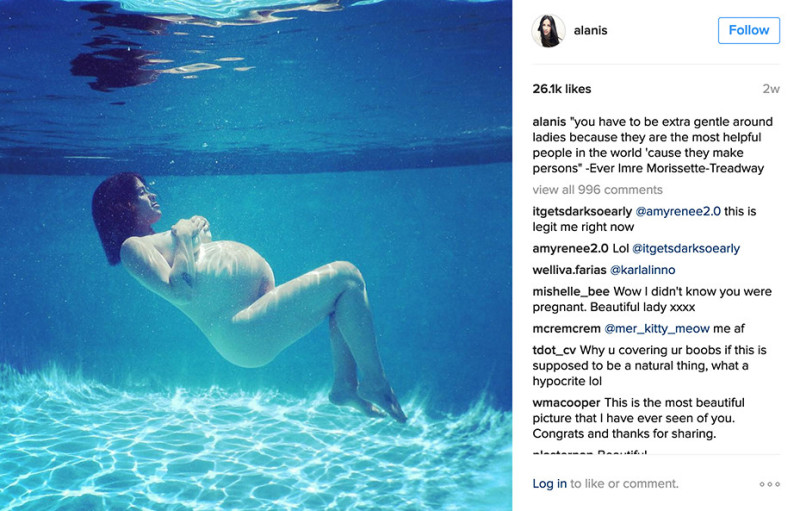800x511 pixels.
Task: Click the 2w post timestamp
Action: tap(771, 89)
